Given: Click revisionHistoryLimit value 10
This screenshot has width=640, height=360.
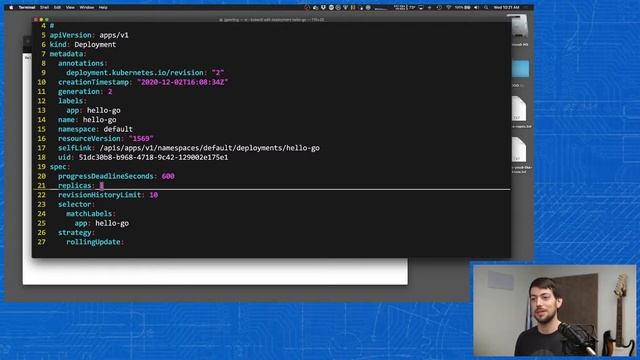Looking at the screenshot, I should point(153,195).
